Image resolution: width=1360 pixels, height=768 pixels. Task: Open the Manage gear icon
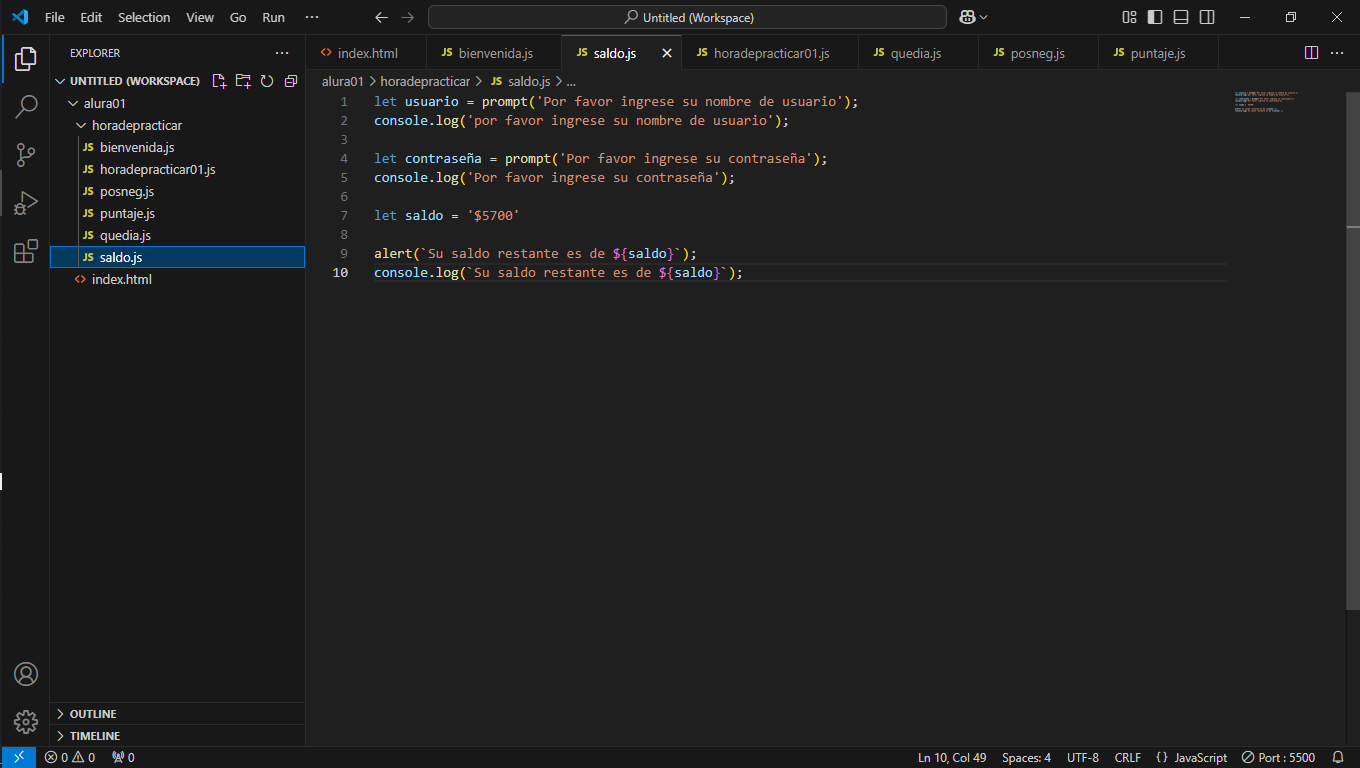[x=26, y=721]
